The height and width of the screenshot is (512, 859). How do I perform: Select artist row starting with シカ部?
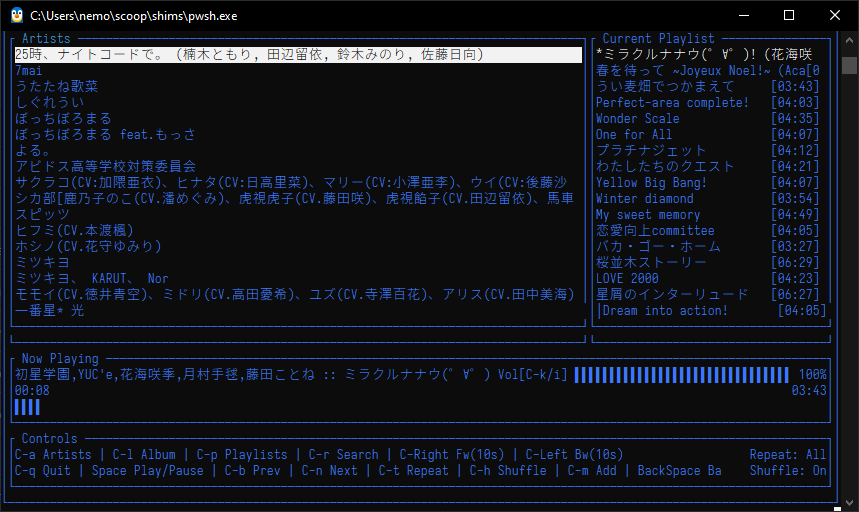294,198
